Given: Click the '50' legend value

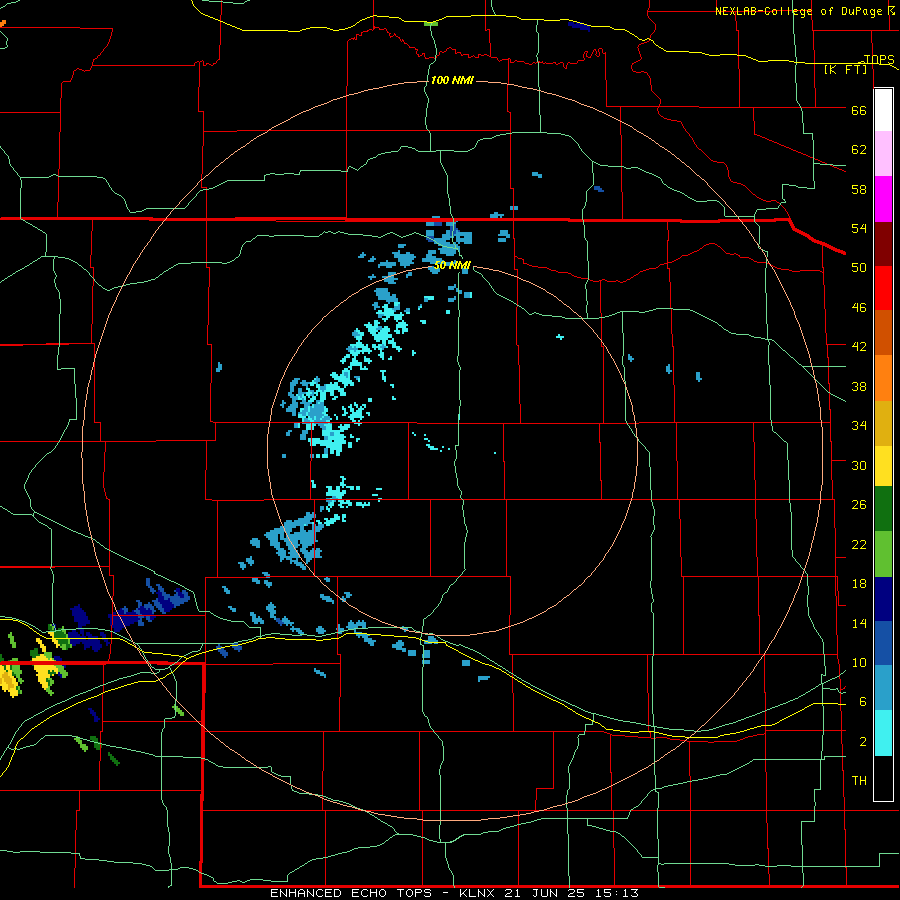Looking at the screenshot, I should click(859, 268).
